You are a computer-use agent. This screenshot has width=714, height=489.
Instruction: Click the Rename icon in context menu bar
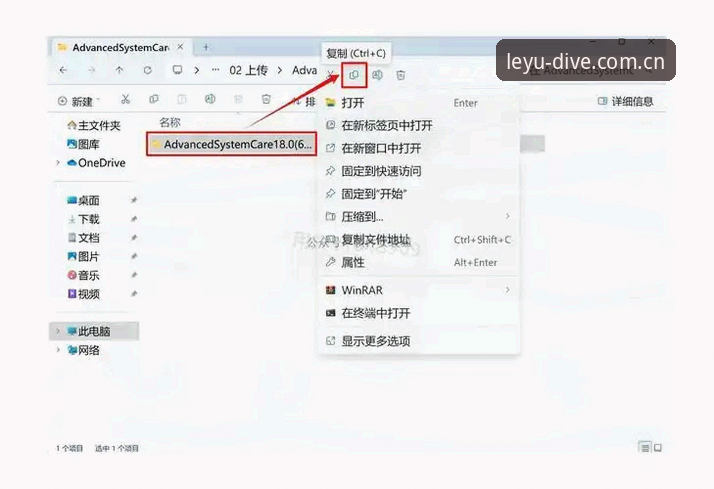coord(377,75)
